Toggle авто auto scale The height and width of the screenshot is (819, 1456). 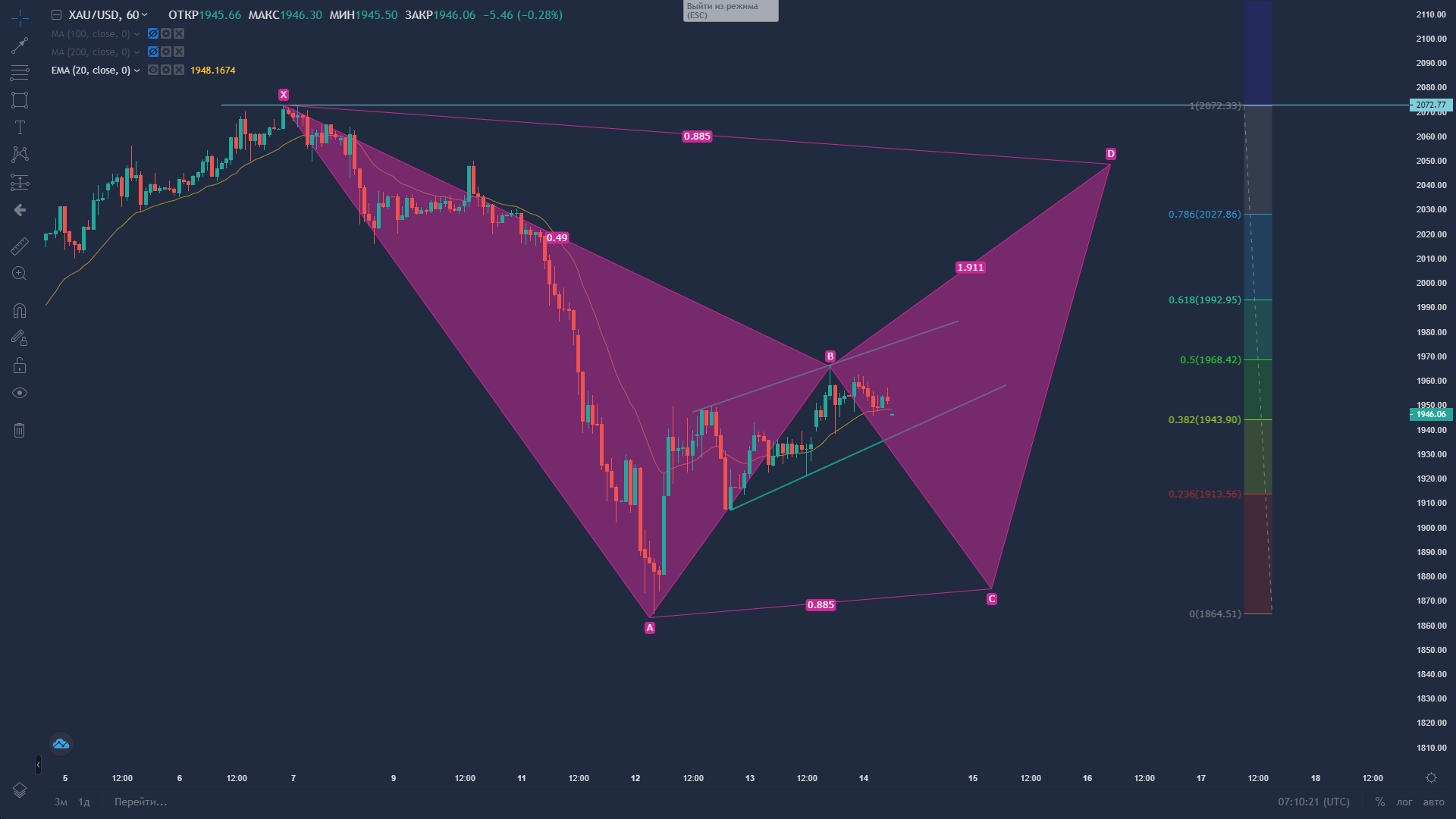pyautogui.click(x=1433, y=802)
